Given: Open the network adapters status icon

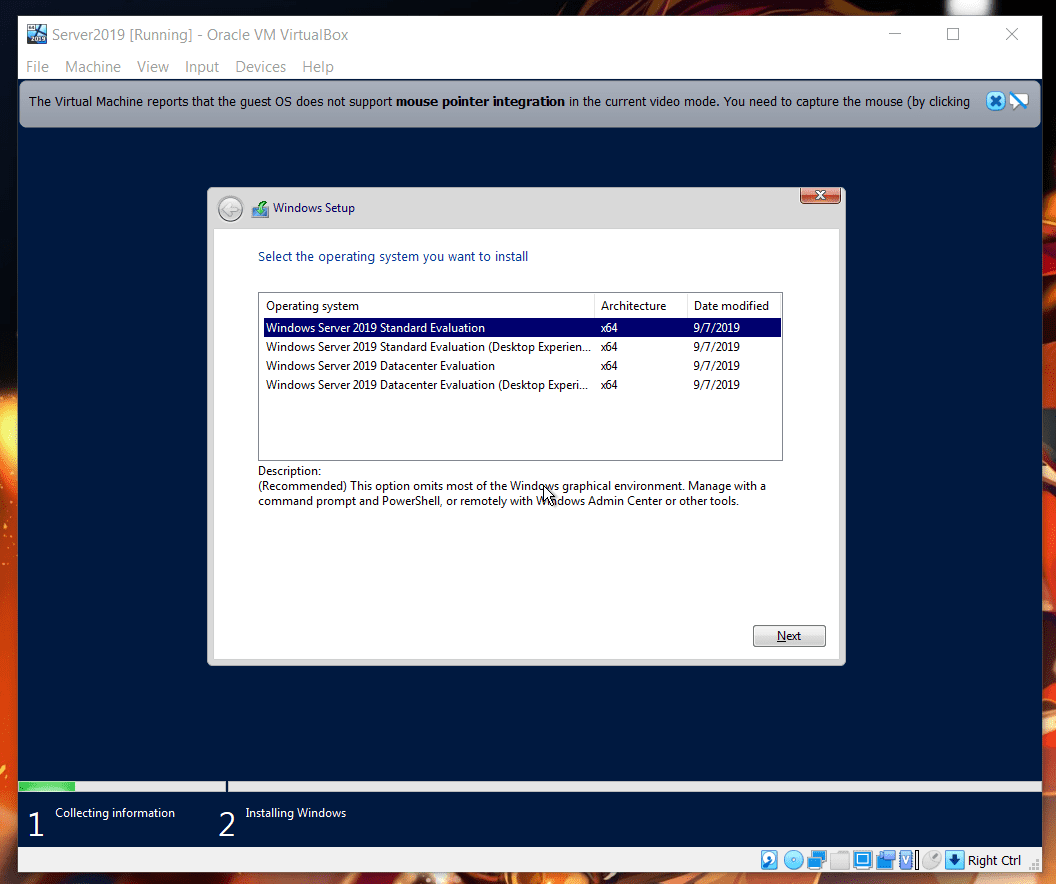Looking at the screenshot, I should coord(817,860).
